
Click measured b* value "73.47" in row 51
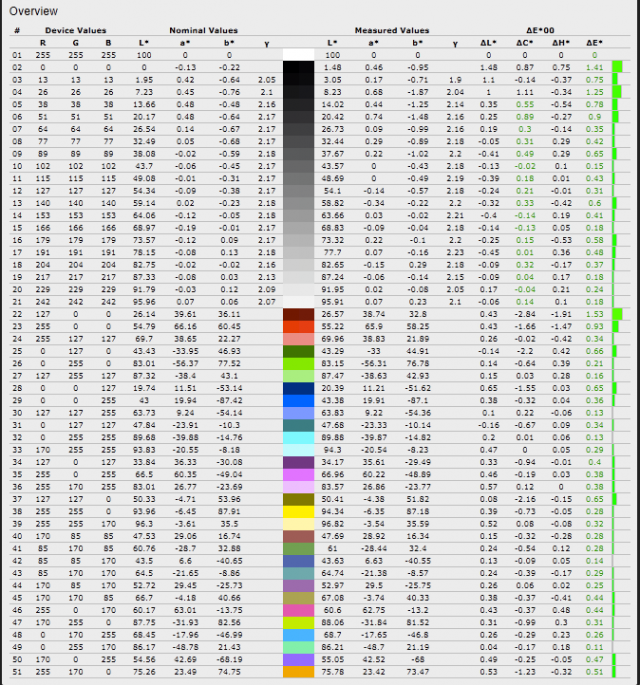click(418, 672)
